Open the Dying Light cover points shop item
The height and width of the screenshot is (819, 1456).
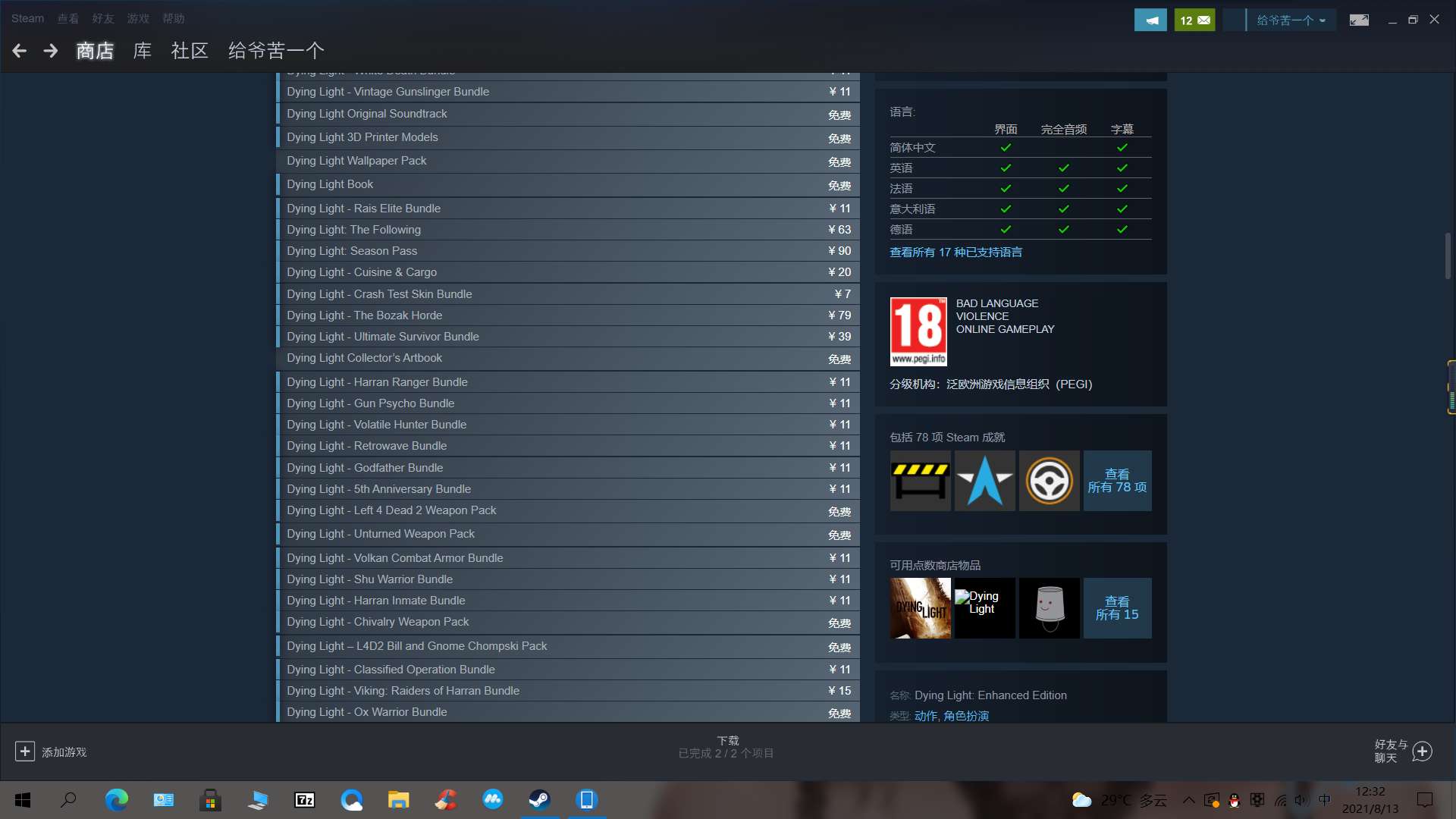920,608
